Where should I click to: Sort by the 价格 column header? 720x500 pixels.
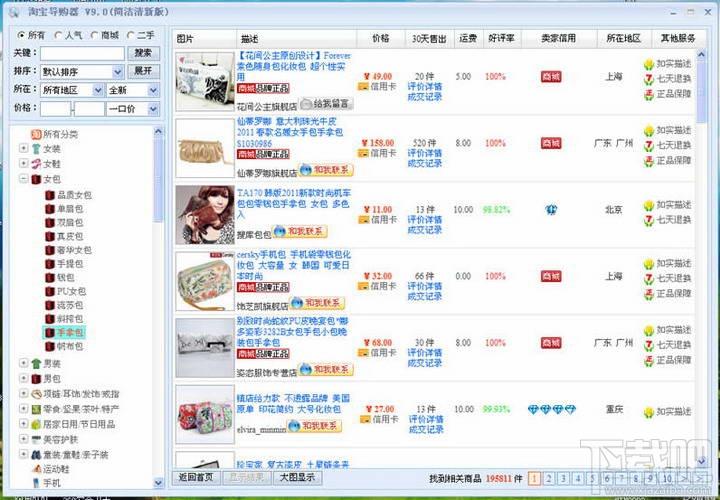[381, 39]
